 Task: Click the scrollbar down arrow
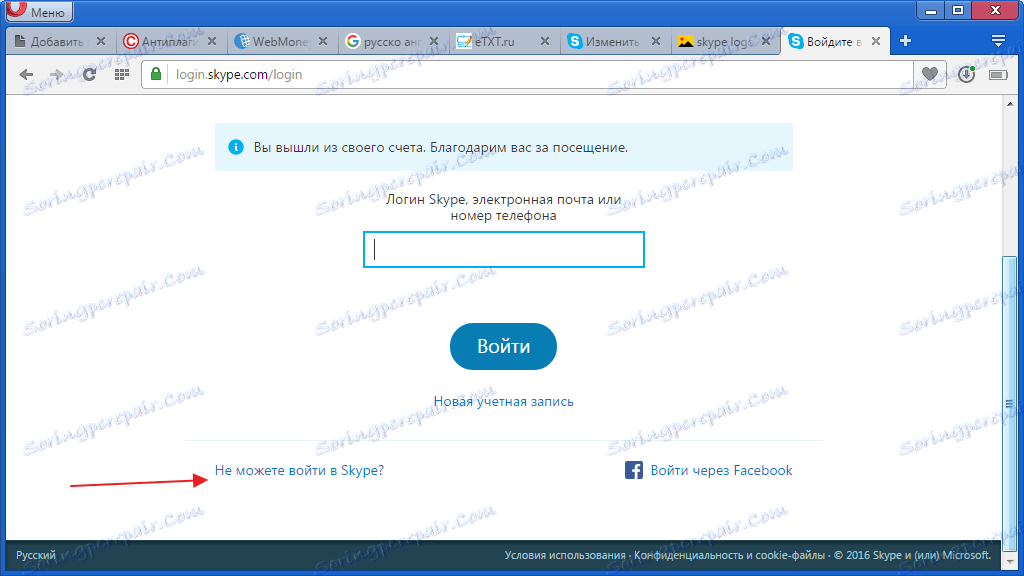point(1010,561)
